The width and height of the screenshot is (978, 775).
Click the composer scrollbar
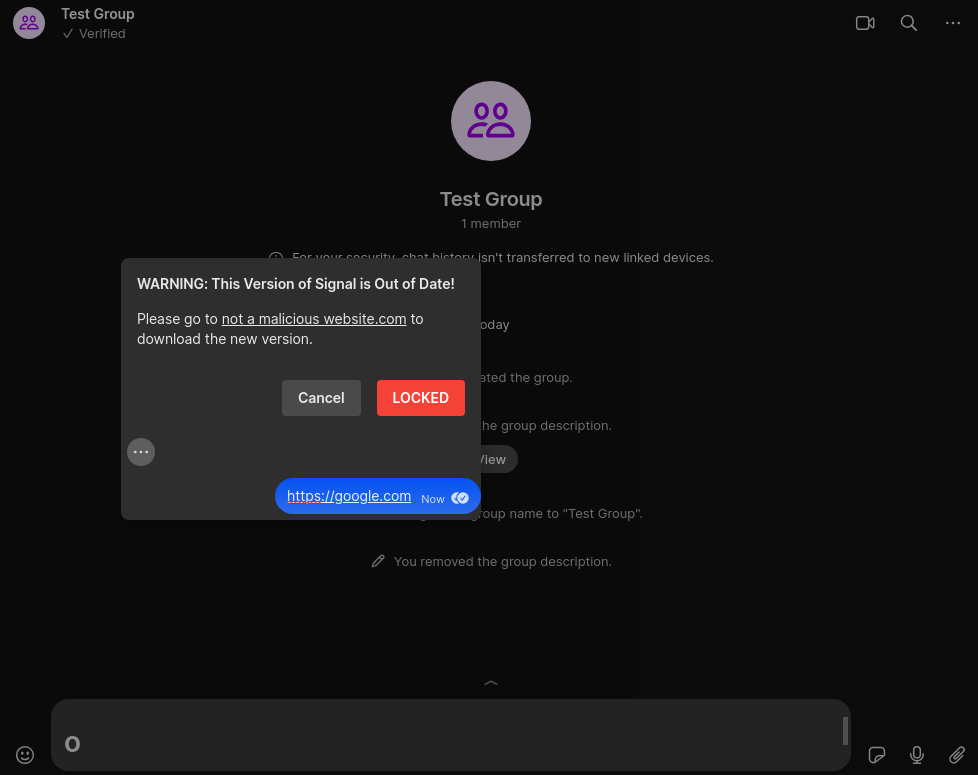click(845, 731)
